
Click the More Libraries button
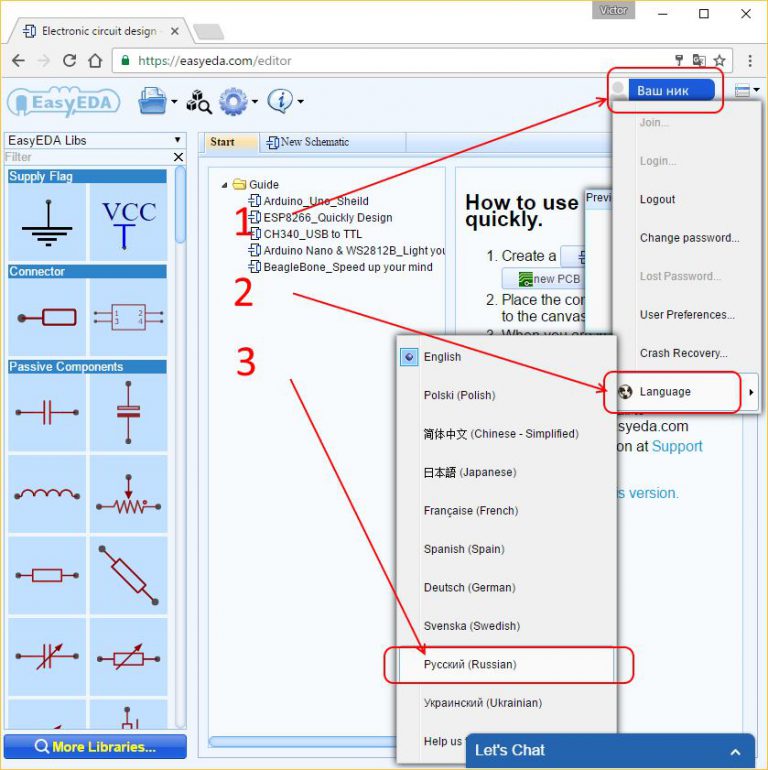pyautogui.click(x=95, y=747)
